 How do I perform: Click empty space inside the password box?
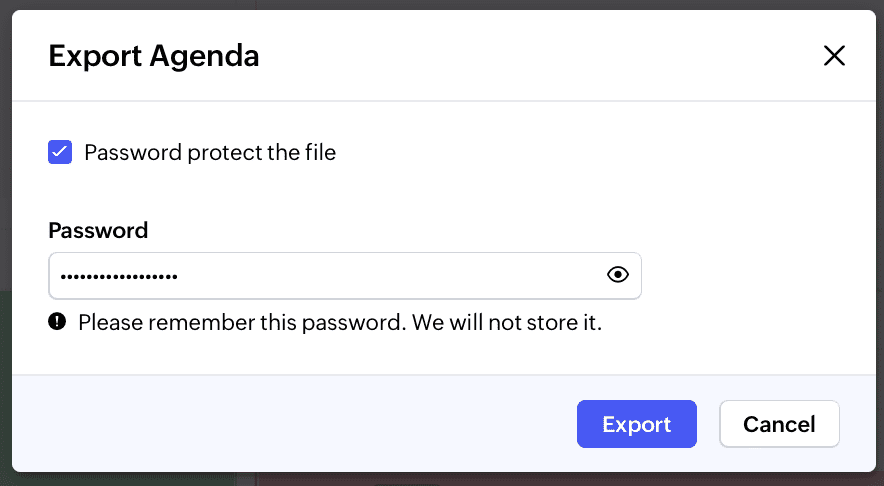pyautogui.click(x=400, y=275)
